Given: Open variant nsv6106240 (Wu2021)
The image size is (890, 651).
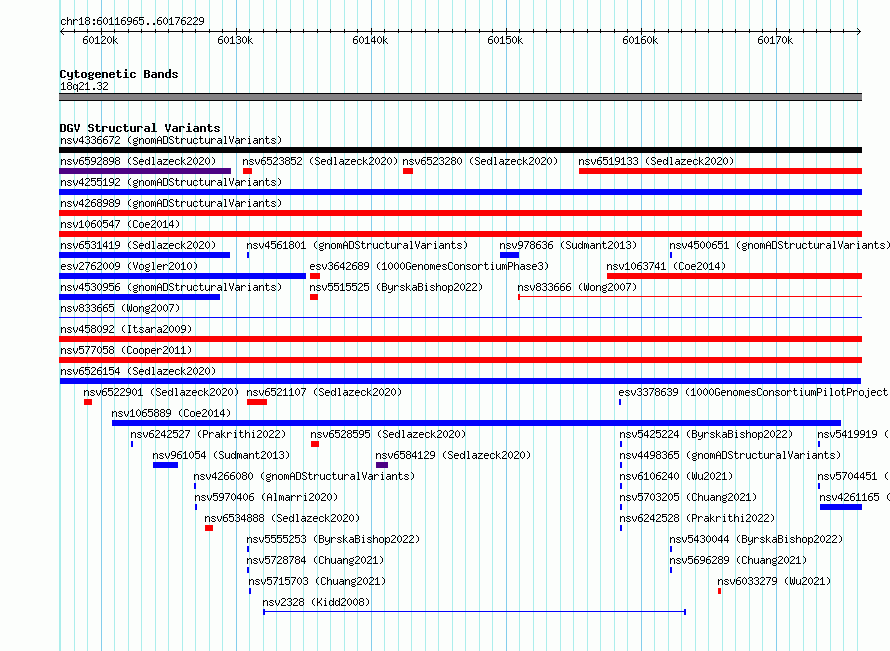Looking at the screenshot, I should (676, 476).
